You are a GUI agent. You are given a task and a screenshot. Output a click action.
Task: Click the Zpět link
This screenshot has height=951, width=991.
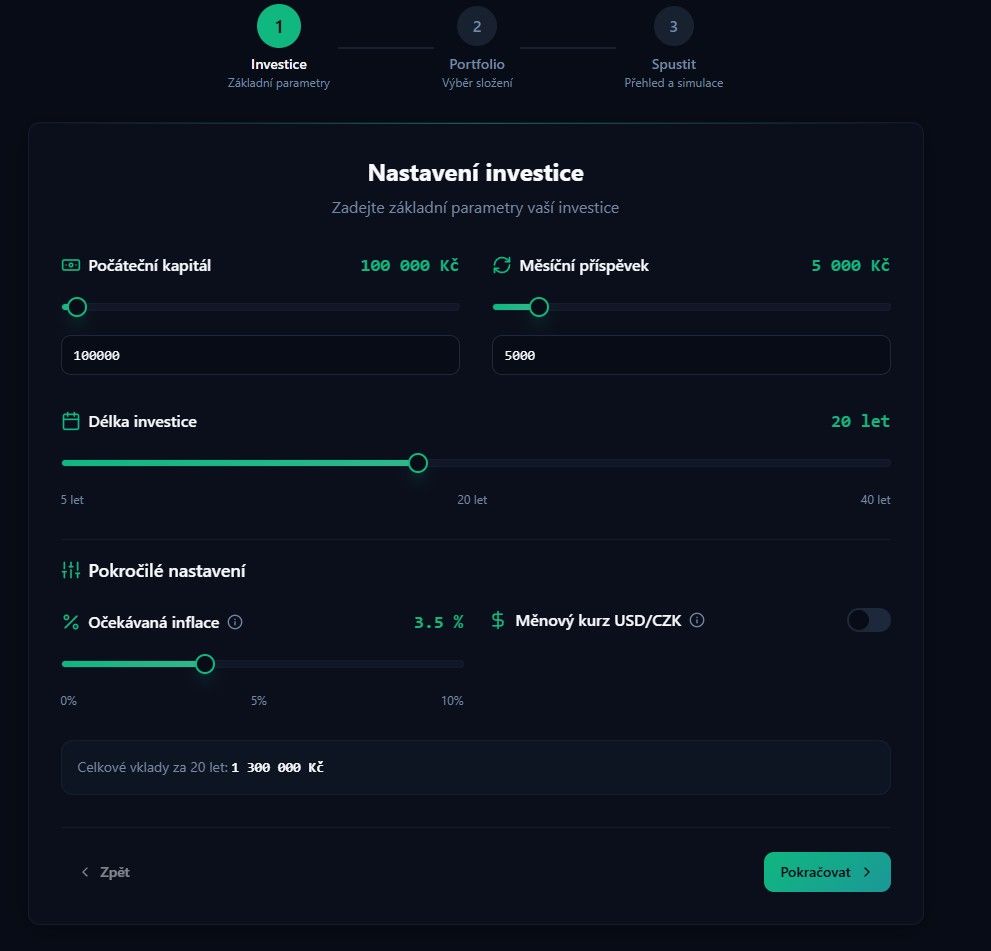click(105, 871)
